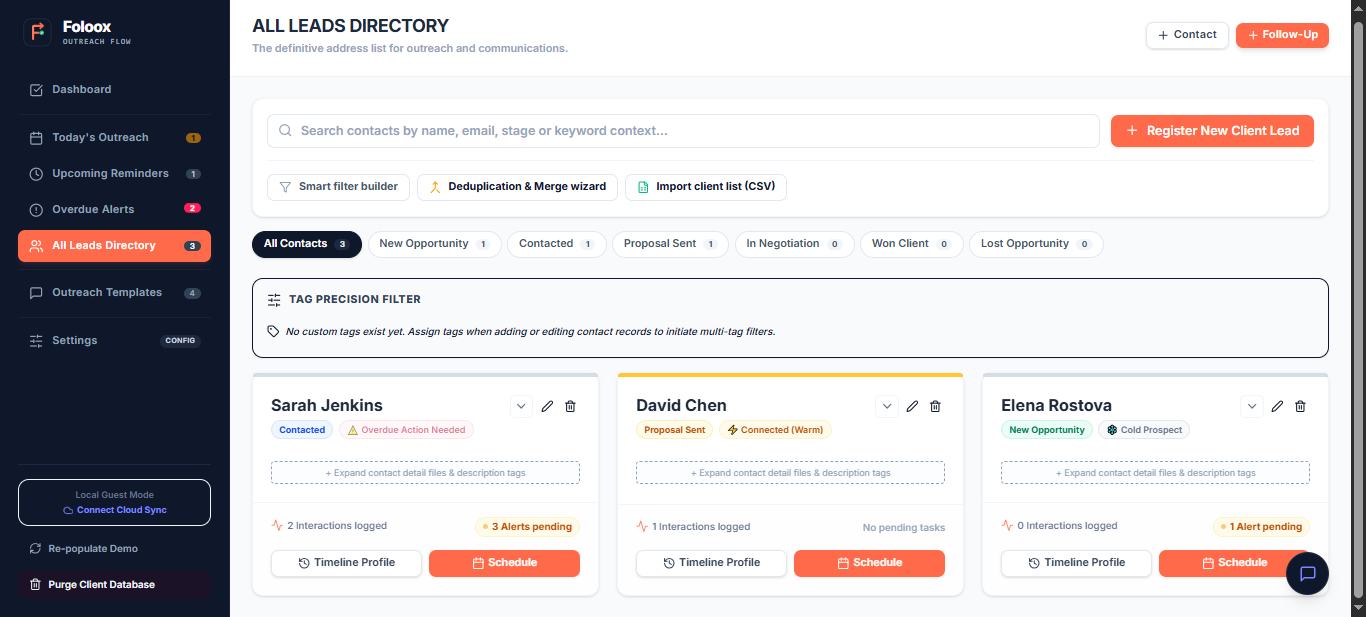Delete David Chen using trash icon
The image size is (1366, 617).
click(936, 406)
